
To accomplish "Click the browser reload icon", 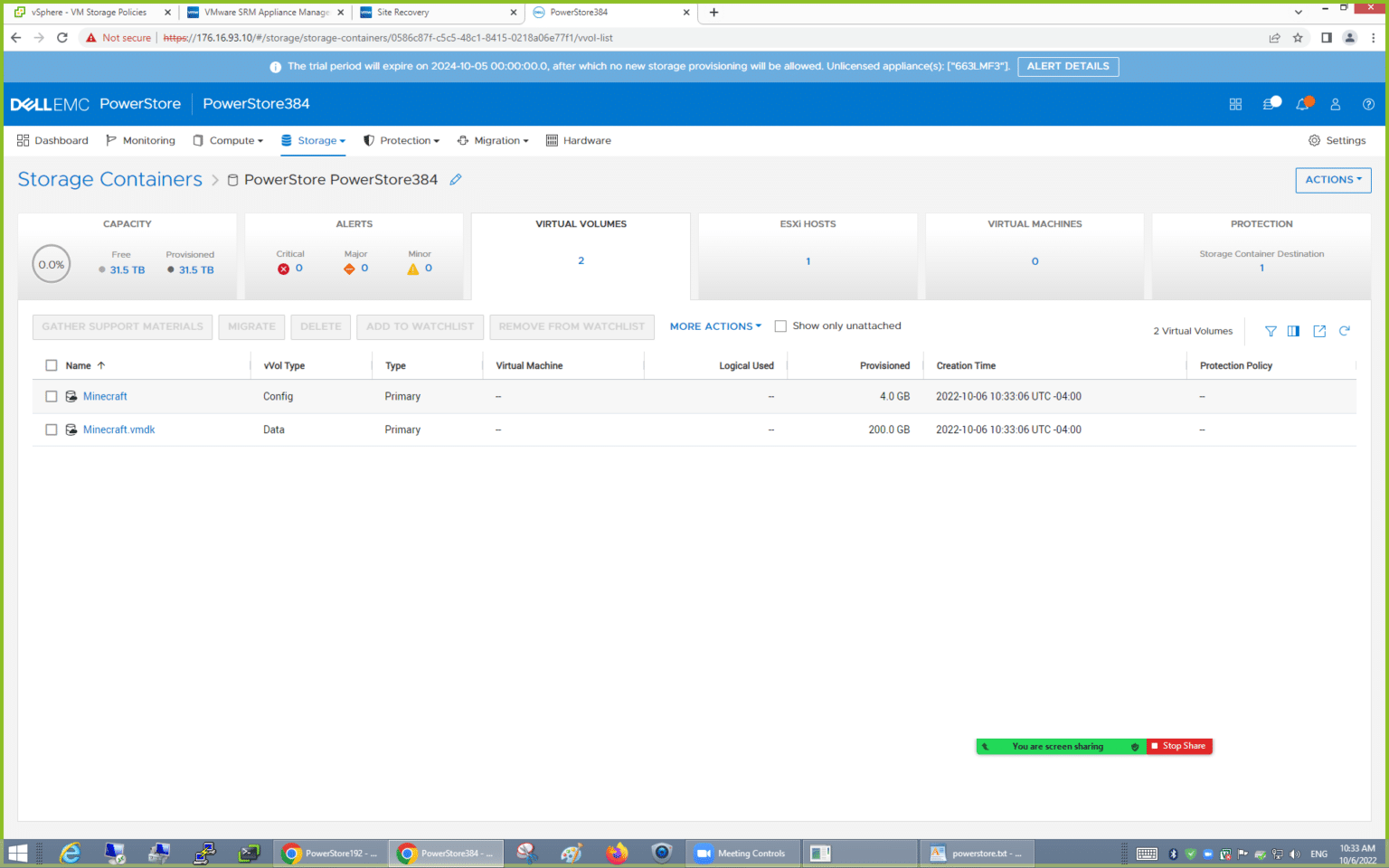I will coord(62,37).
